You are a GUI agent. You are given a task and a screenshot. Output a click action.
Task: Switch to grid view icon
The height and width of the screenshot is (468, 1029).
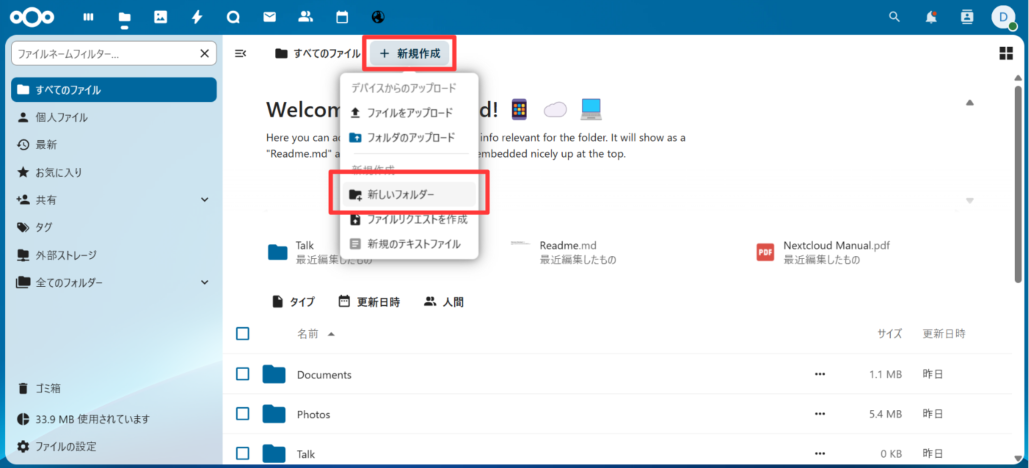tap(1006, 53)
